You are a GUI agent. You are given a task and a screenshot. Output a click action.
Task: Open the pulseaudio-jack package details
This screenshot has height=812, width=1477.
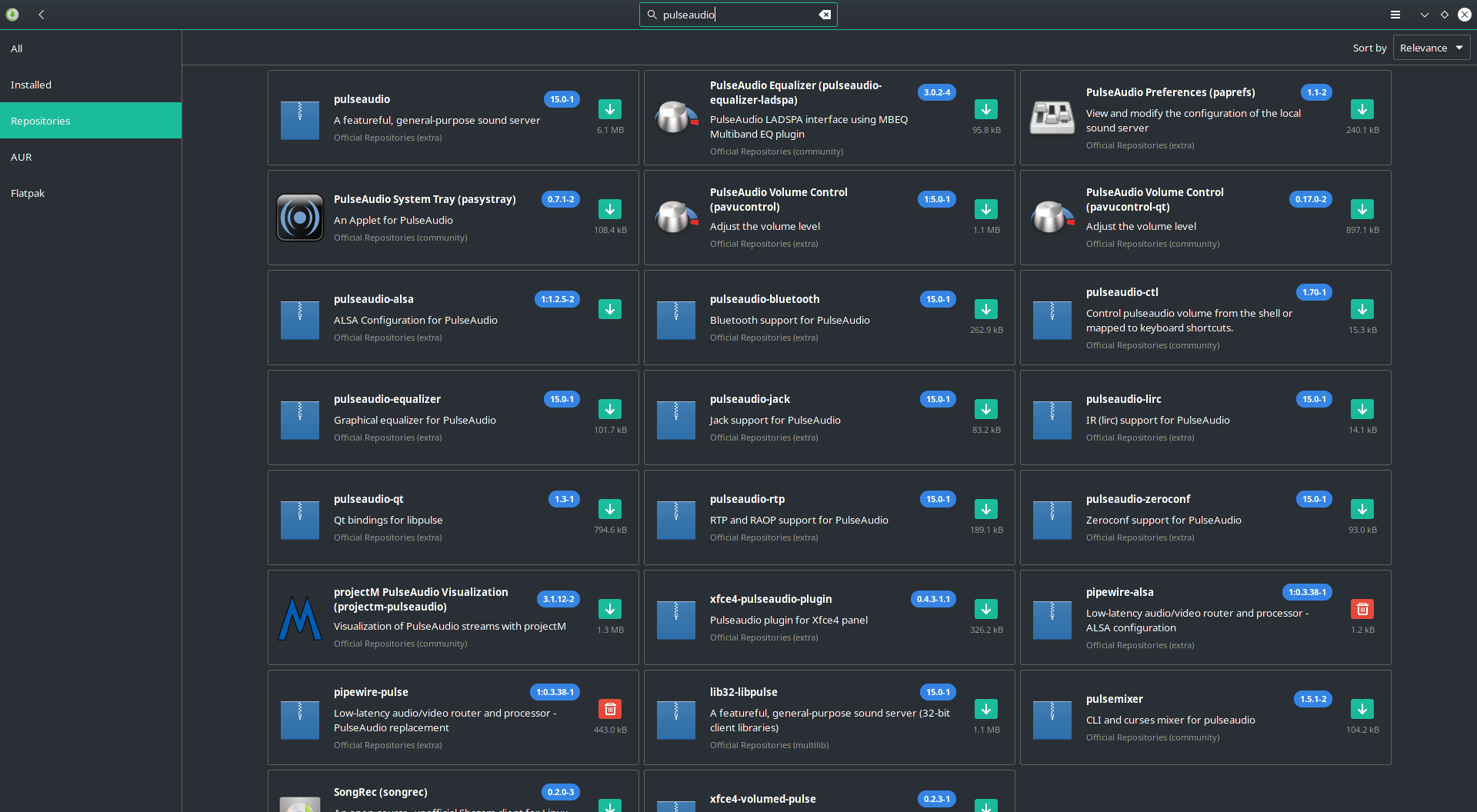750,399
